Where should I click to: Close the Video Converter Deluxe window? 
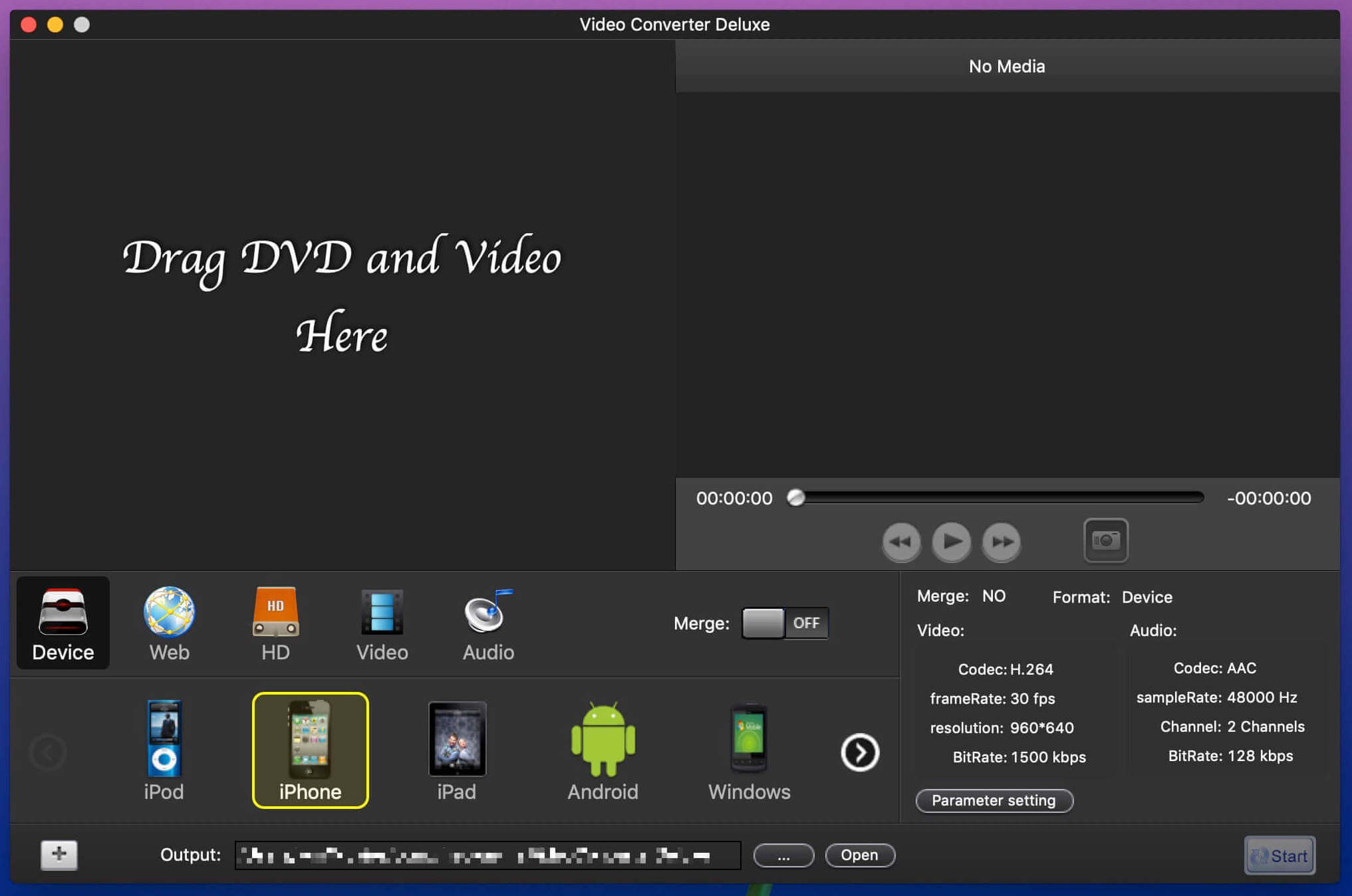point(29,25)
